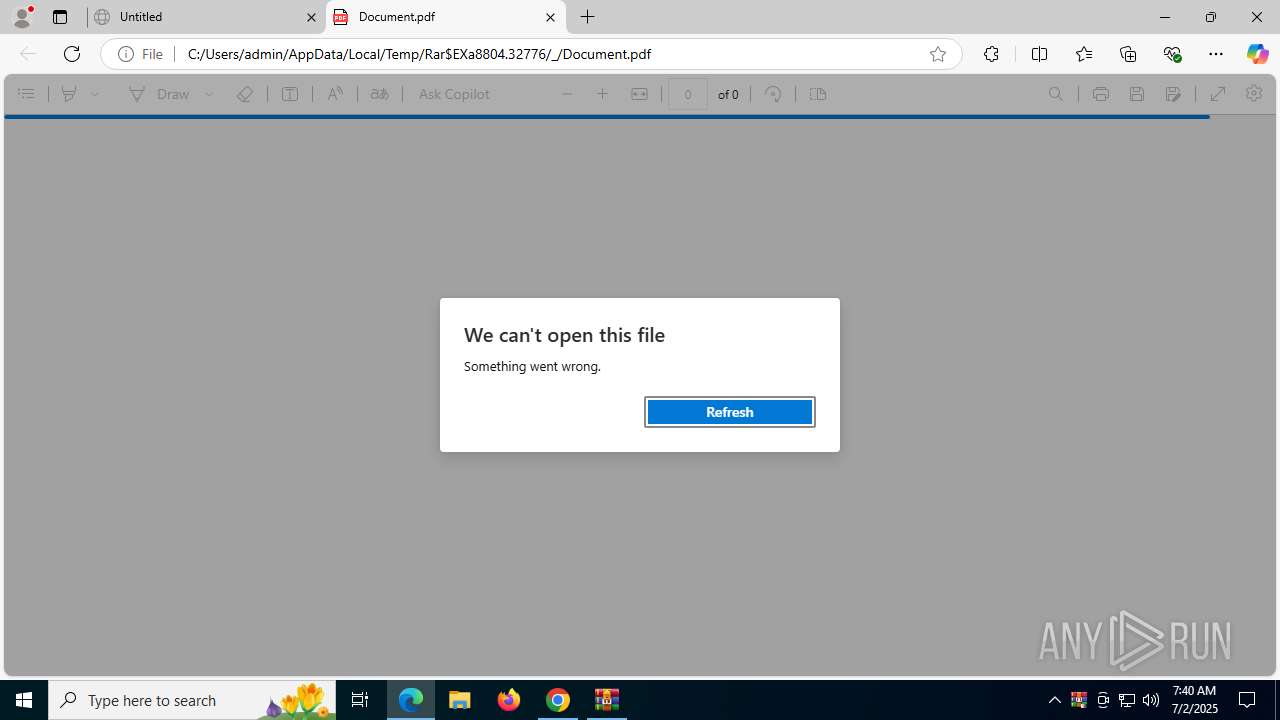Screen dimensions: 1280x720
Task: Open the tab actions menu
Action: tap(60, 17)
